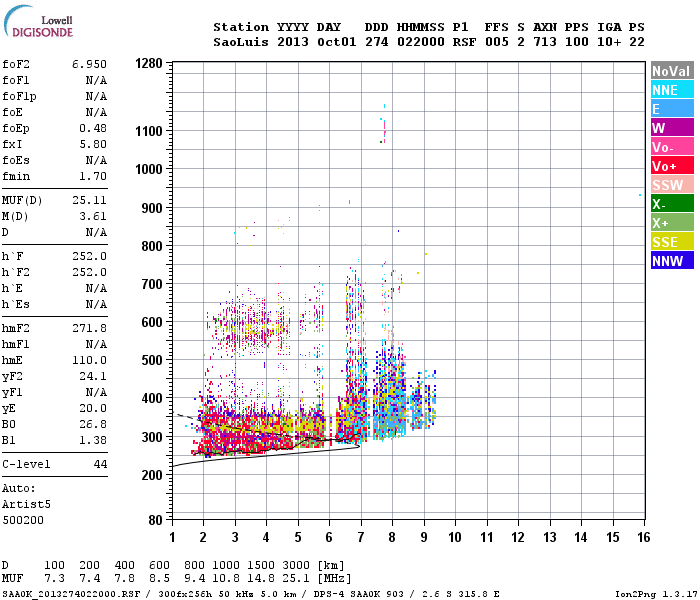Click the B0 value 26.8
Screen dimensions: 700x600
point(93,425)
